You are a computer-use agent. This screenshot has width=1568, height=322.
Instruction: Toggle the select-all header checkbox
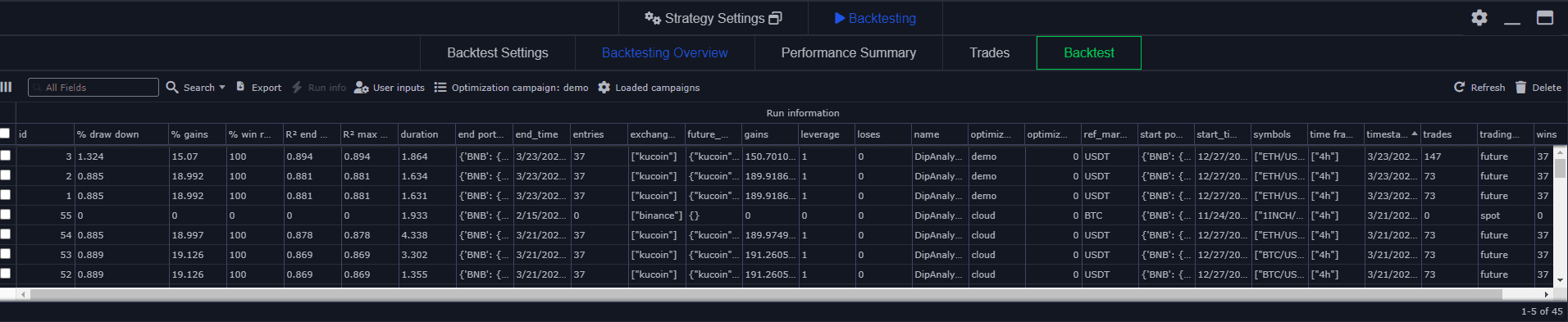coord(5,133)
